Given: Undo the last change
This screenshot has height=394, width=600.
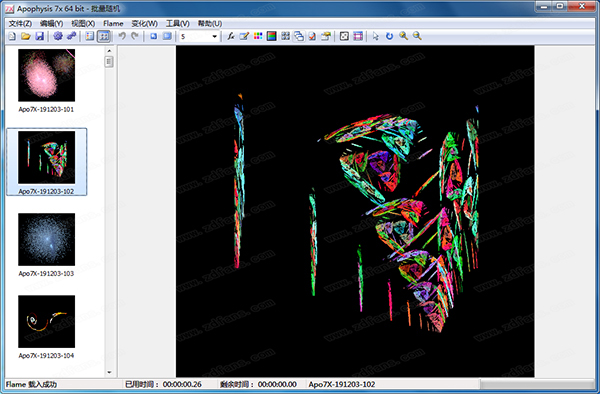Looking at the screenshot, I should click(122, 36).
